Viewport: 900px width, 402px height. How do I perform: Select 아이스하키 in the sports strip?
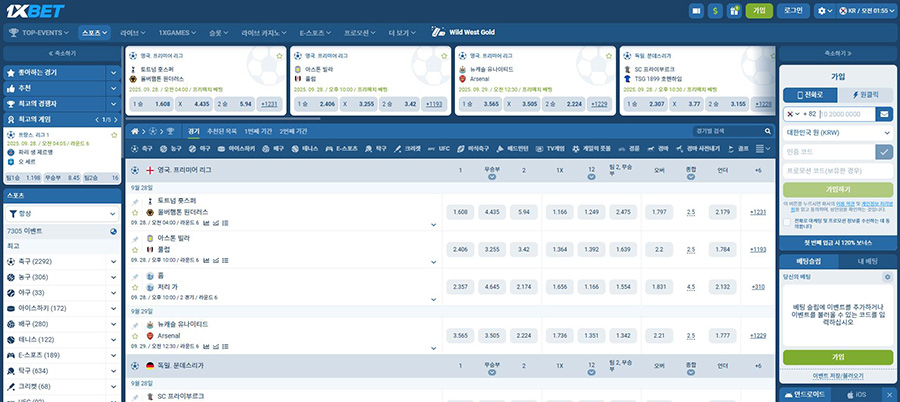pyautogui.click(x=236, y=149)
